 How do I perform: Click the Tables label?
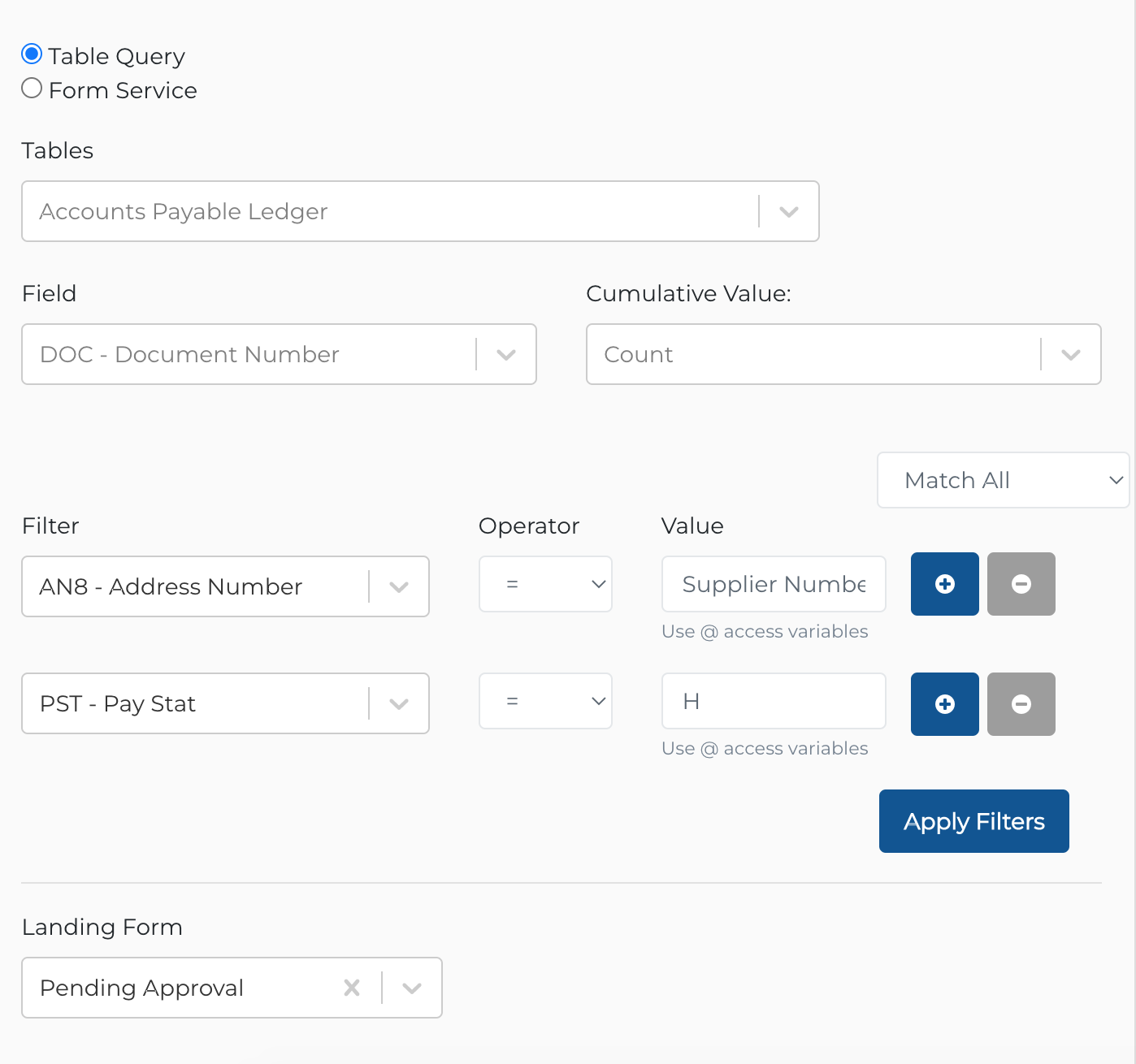[58, 150]
